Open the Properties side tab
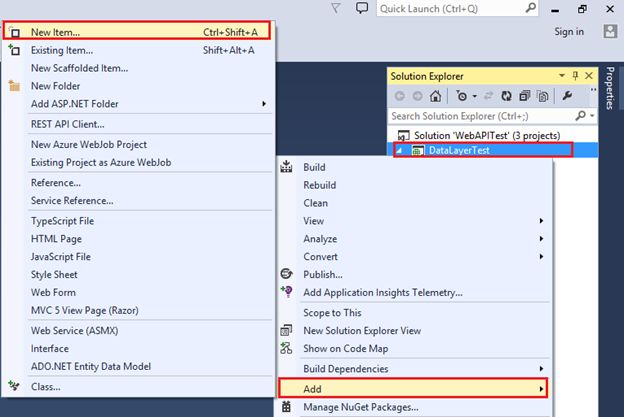Viewport: 624px width, 417px height. pyautogui.click(x=610, y=88)
